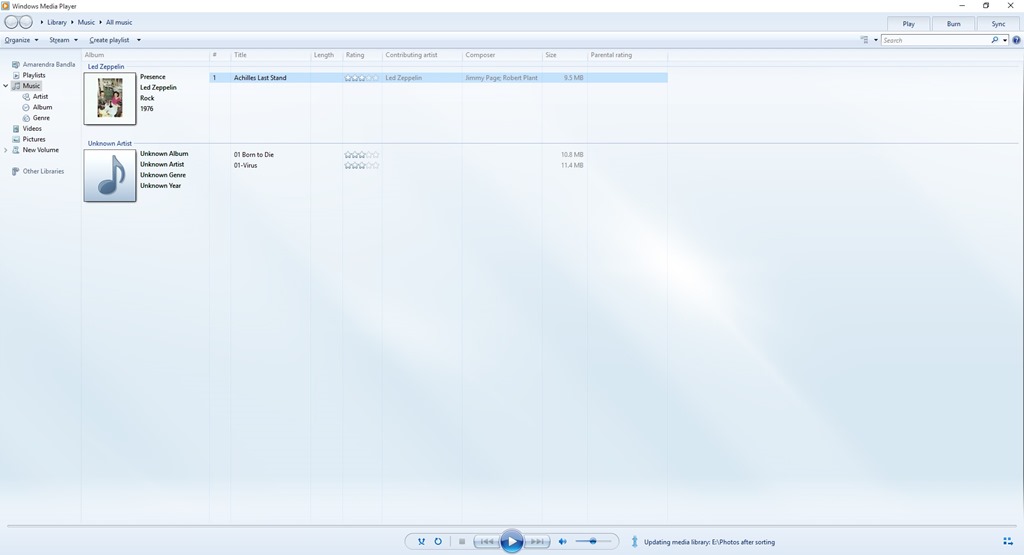This screenshot has height=555, width=1024.
Task: Click the View options icon
Action: [x=865, y=40]
